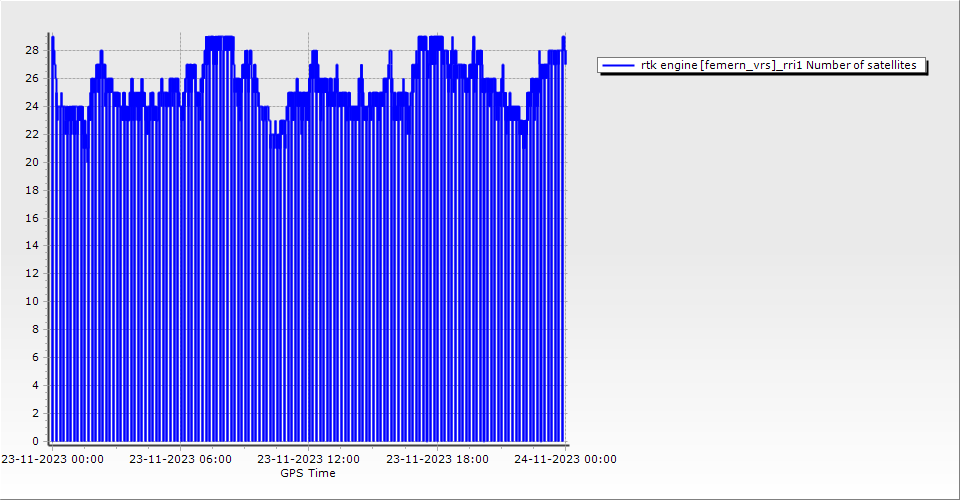
Task: Click the y-axis value 0 at origin
Action: pos(36,441)
